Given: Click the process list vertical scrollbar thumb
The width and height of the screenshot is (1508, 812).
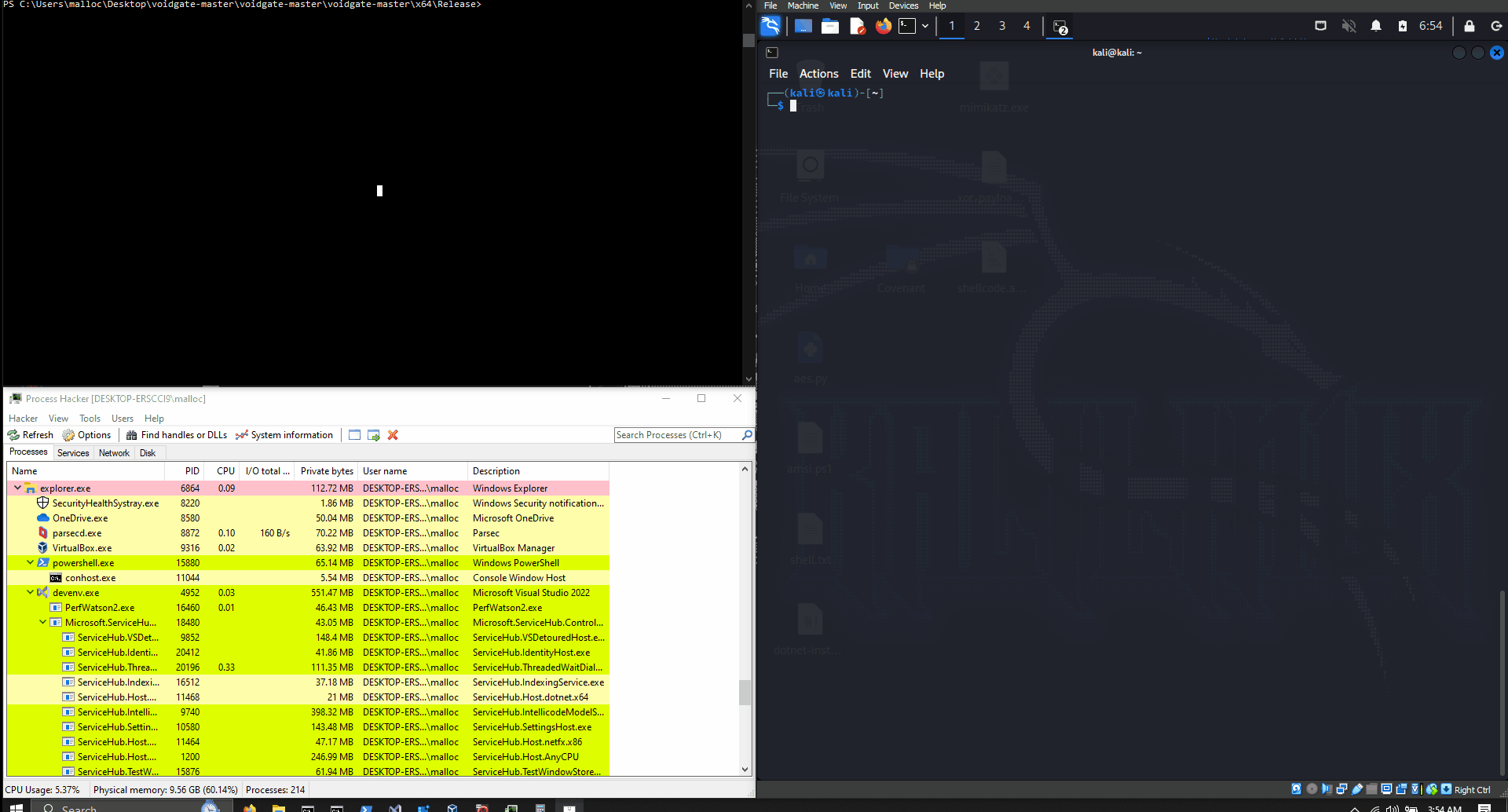Looking at the screenshot, I should tap(745, 692).
